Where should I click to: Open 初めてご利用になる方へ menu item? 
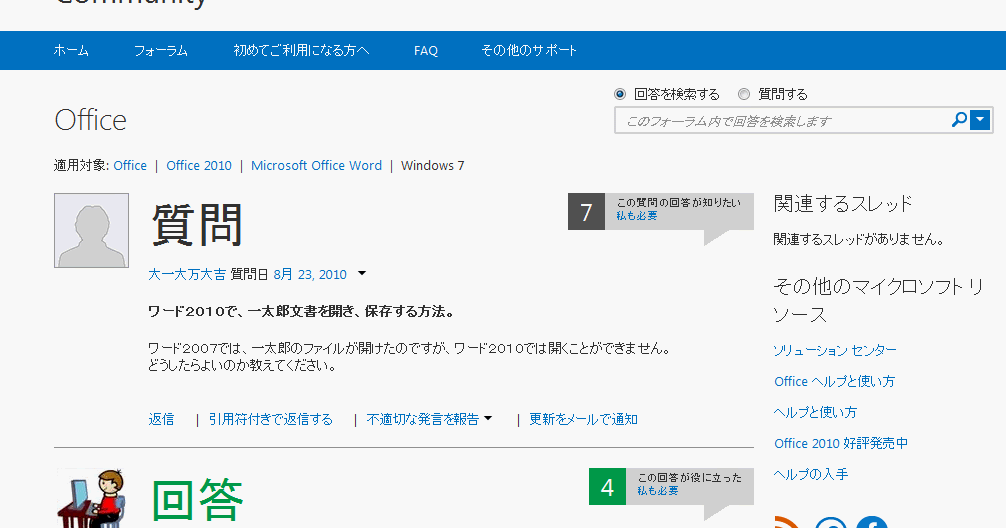click(x=301, y=50)
